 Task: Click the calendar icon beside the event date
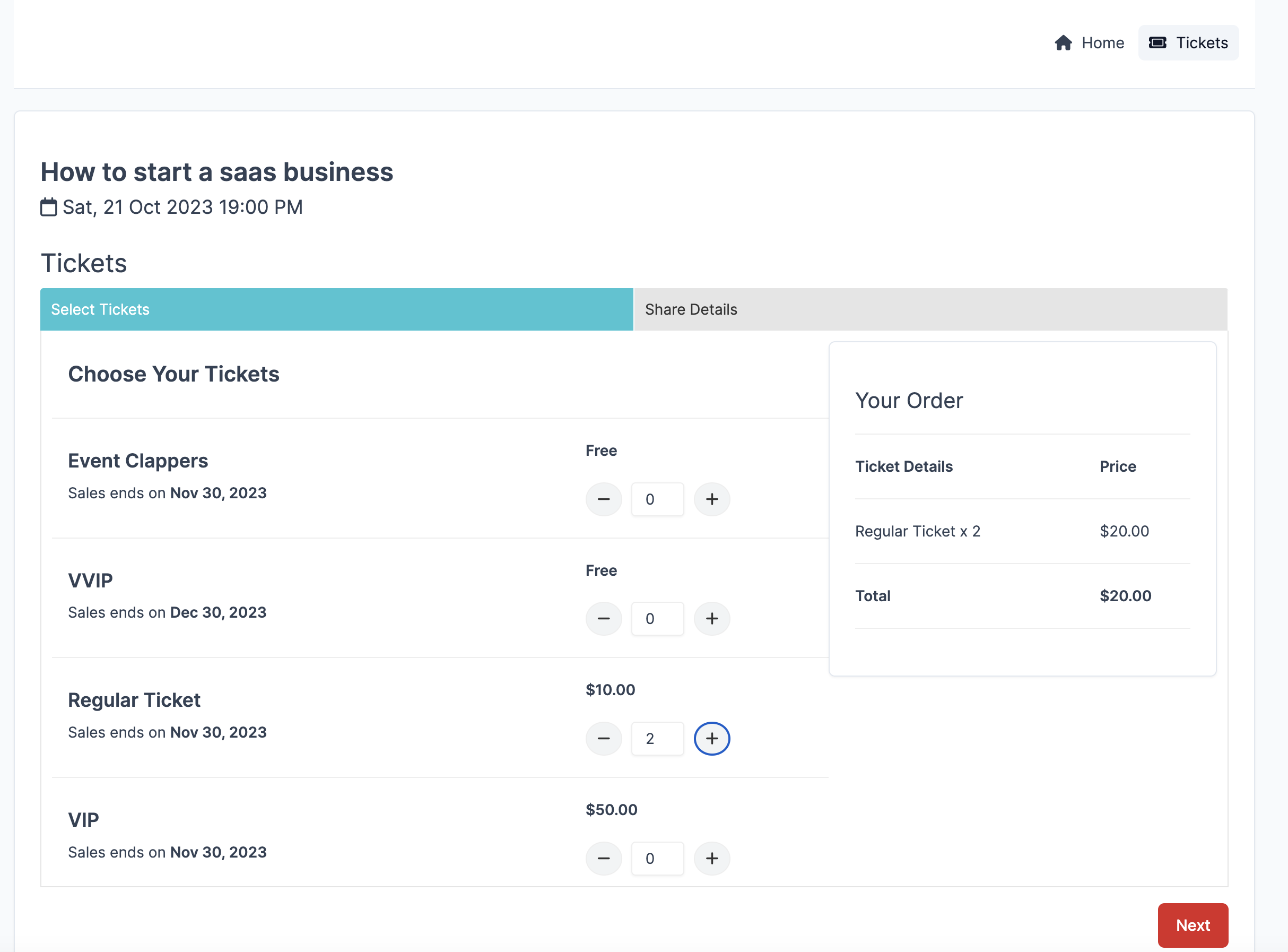coord(48,206)
